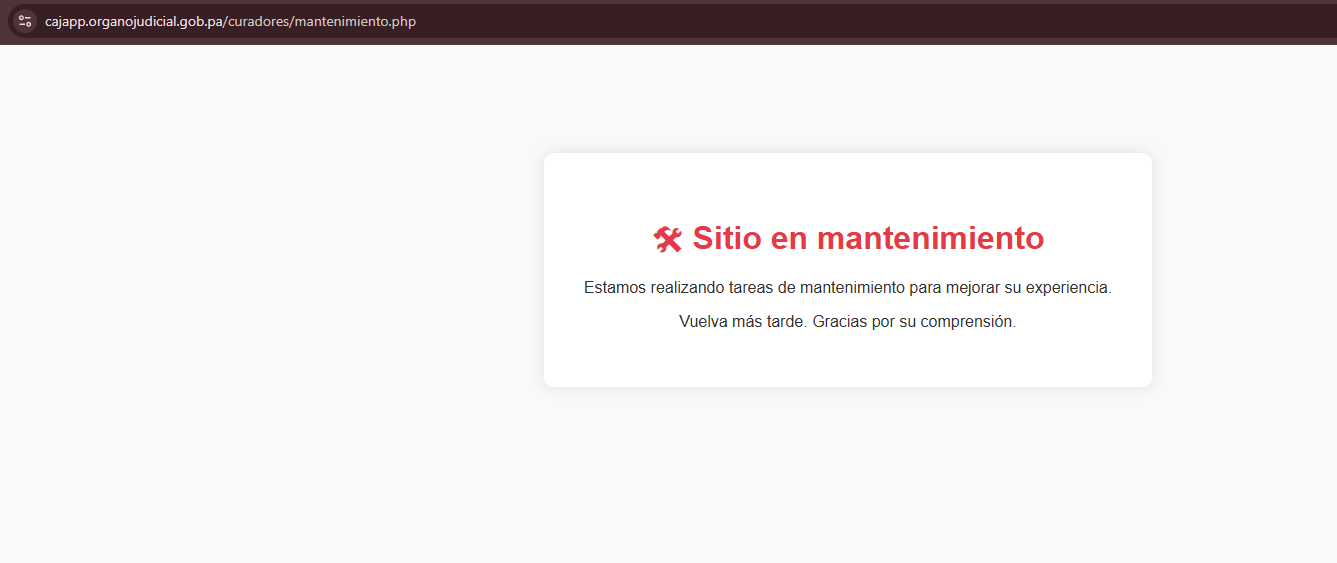Click the hammer and wrench maintenance icon
The width and height of the screenshot is (1337, 563).
667,239
